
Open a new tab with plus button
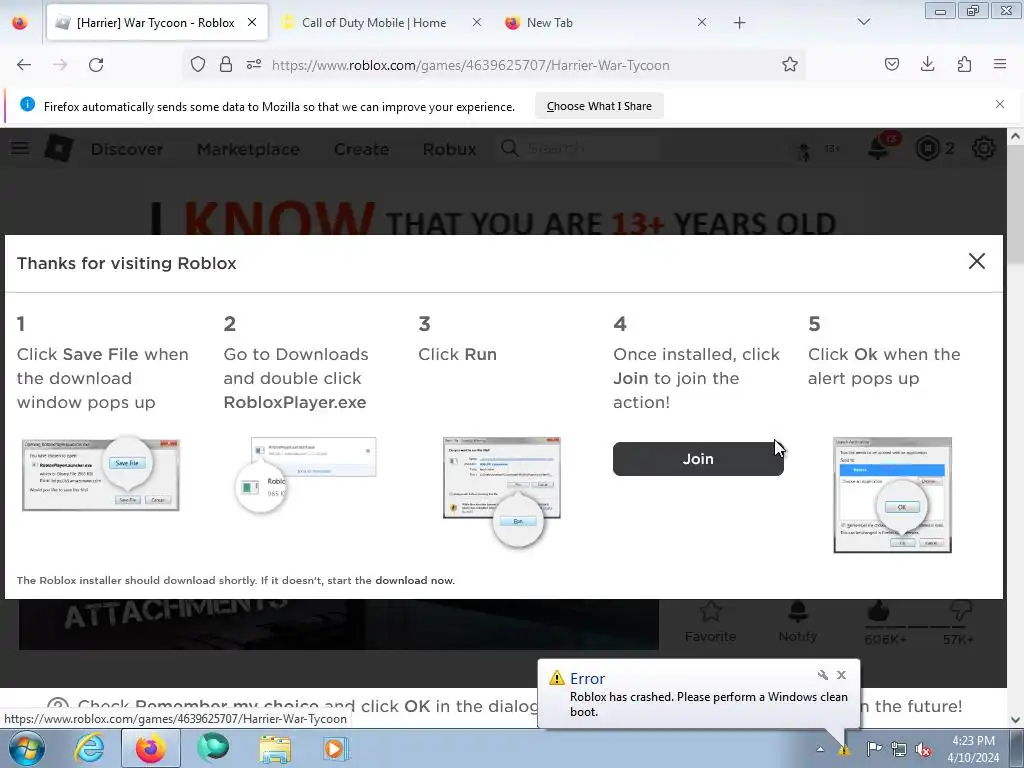click(739, 23)
